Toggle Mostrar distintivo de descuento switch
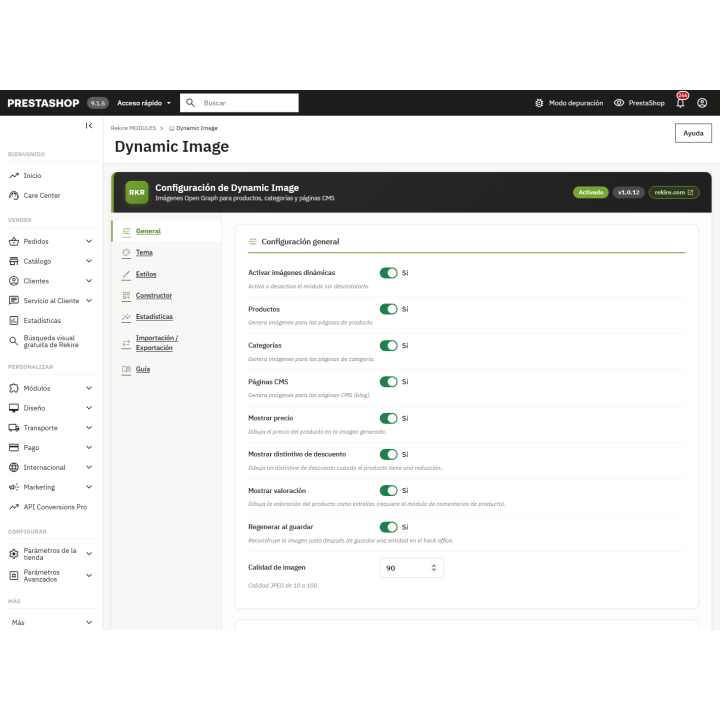Image resolution: width=720 pixels, height=720 pixels. pos(388,455)
